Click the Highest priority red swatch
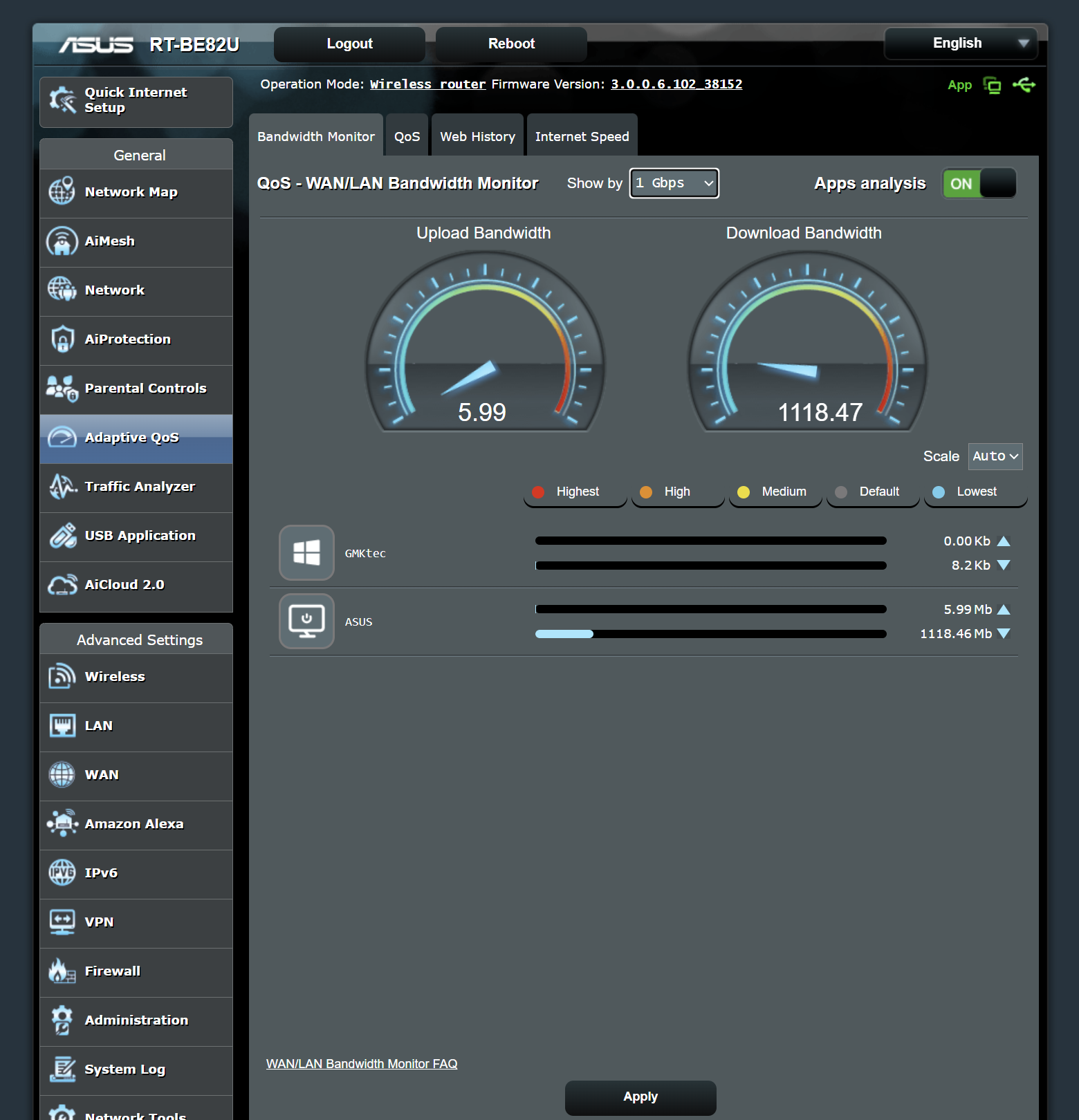Viewport: 1079px width, 1120px height. 538,492
